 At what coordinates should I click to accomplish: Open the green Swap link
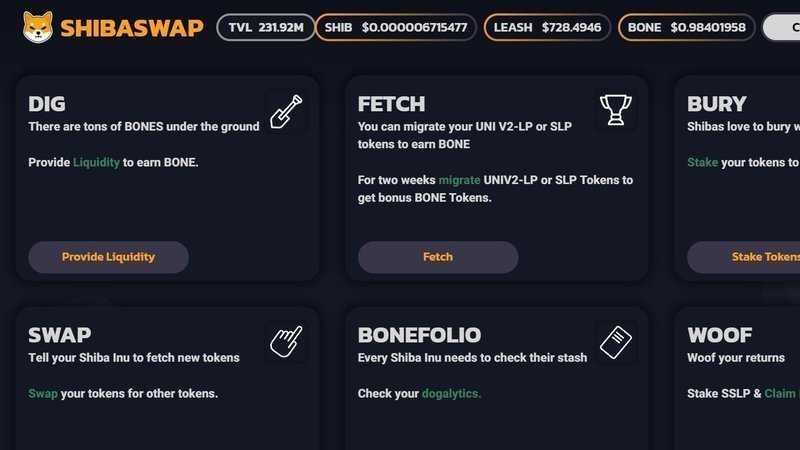point(43,394)
